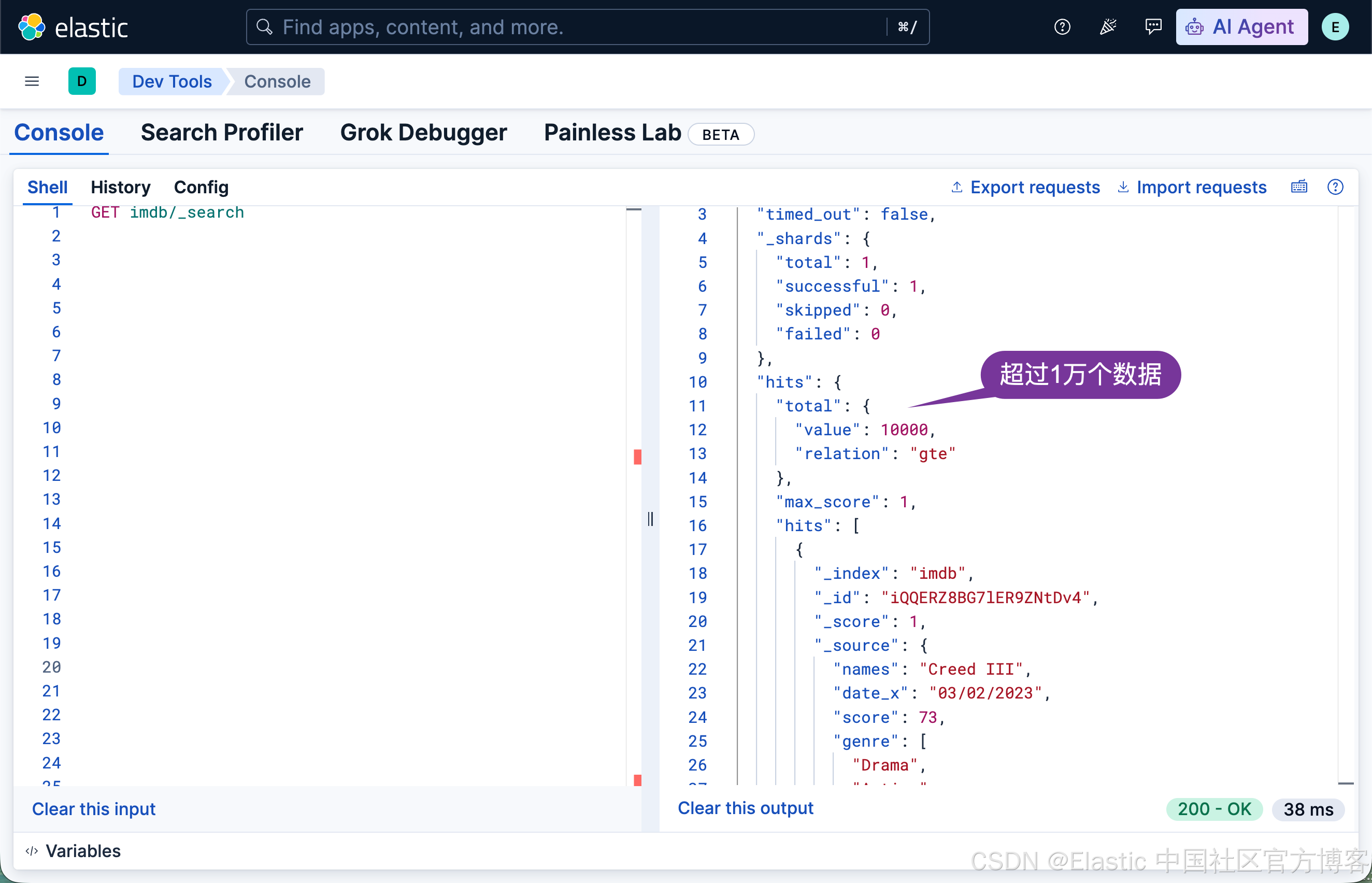Click the "timed_out": false line

pyautogui.click(x=846, y=215)
